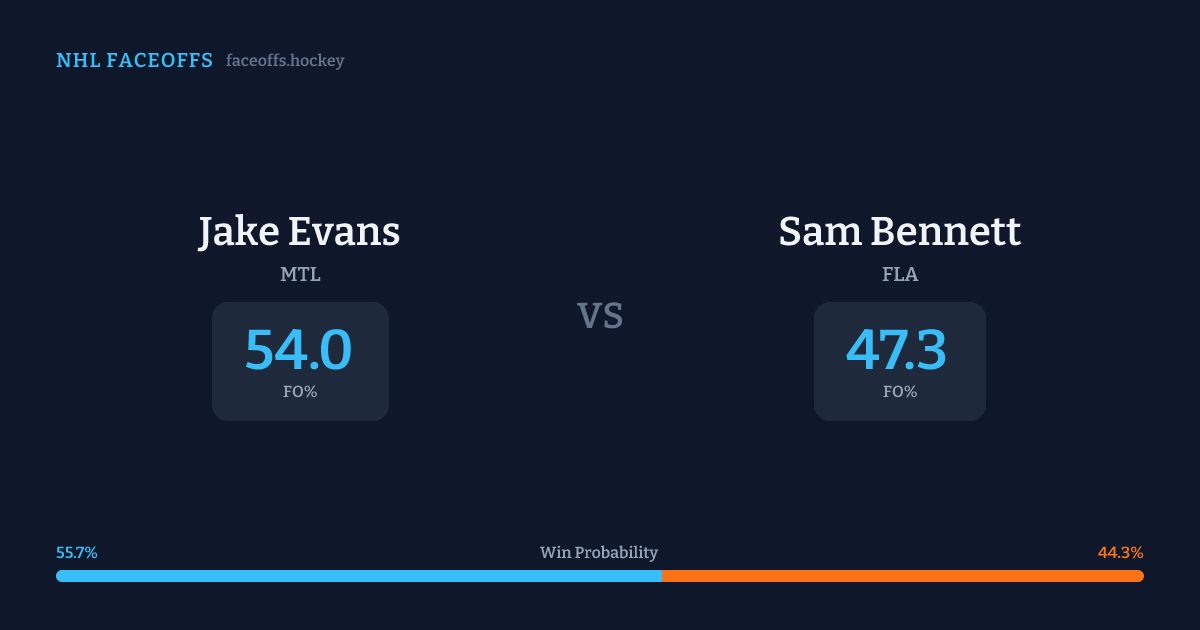
Task: Click the Win Probability label
Action: tap(599, 553)
